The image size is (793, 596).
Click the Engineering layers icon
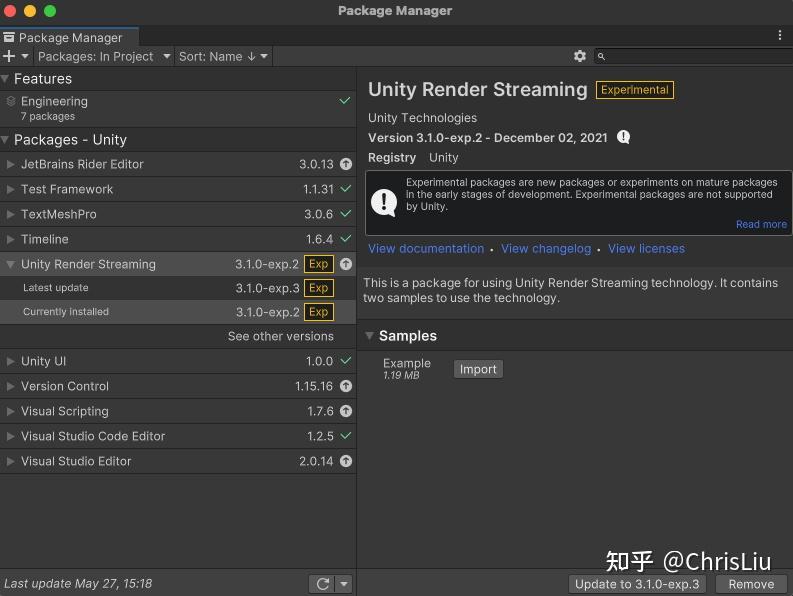pyautogui.click(x=11, y=102)
